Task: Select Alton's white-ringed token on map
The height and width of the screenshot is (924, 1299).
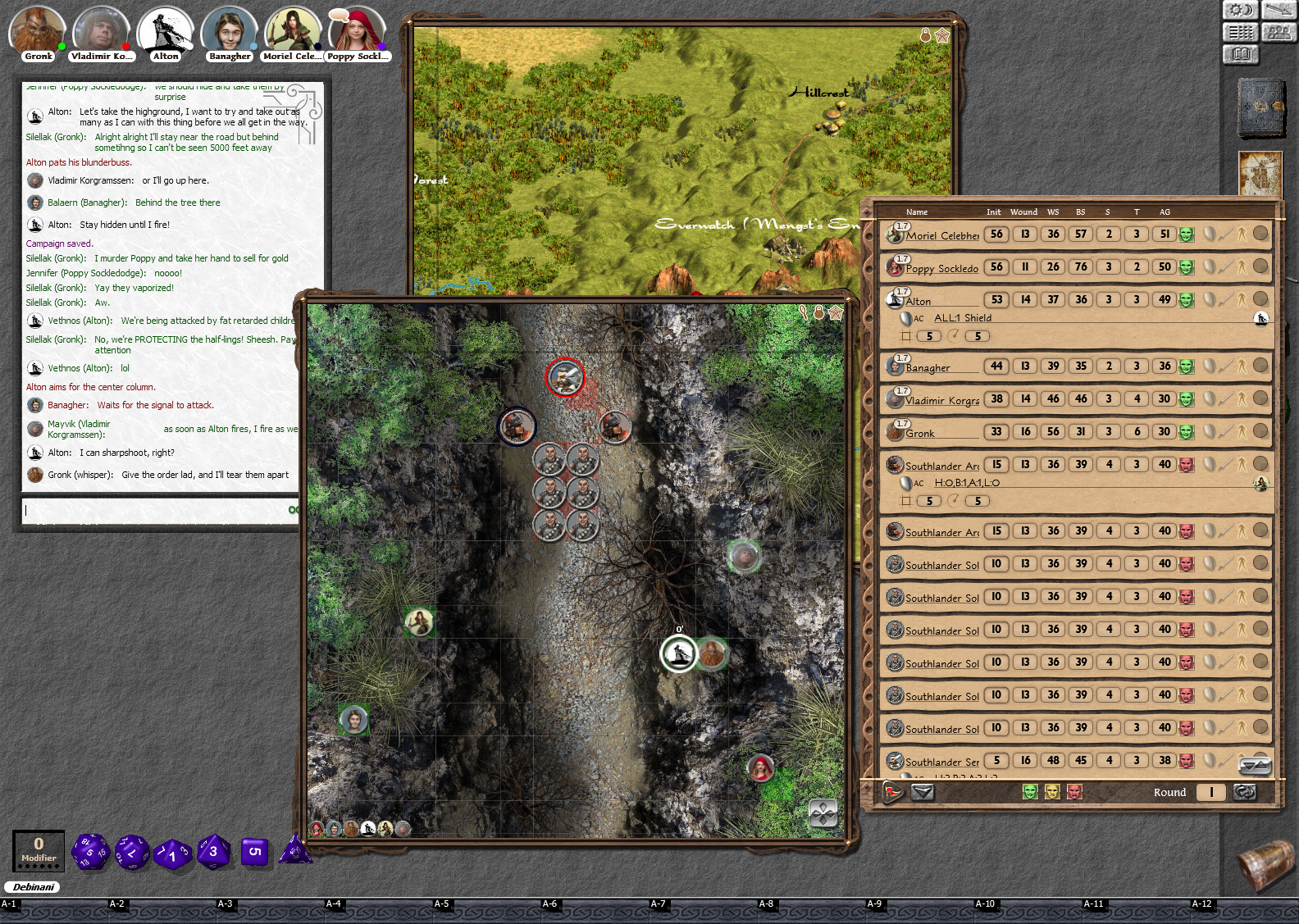Action: click(679, 653)
